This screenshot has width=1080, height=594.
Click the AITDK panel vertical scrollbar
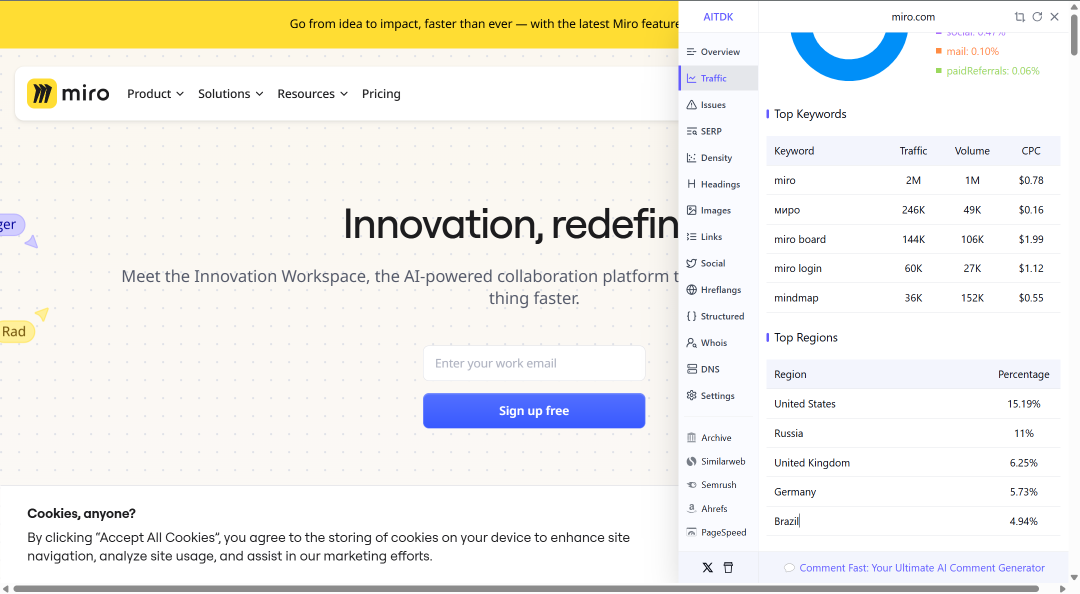click(1074, 34)
